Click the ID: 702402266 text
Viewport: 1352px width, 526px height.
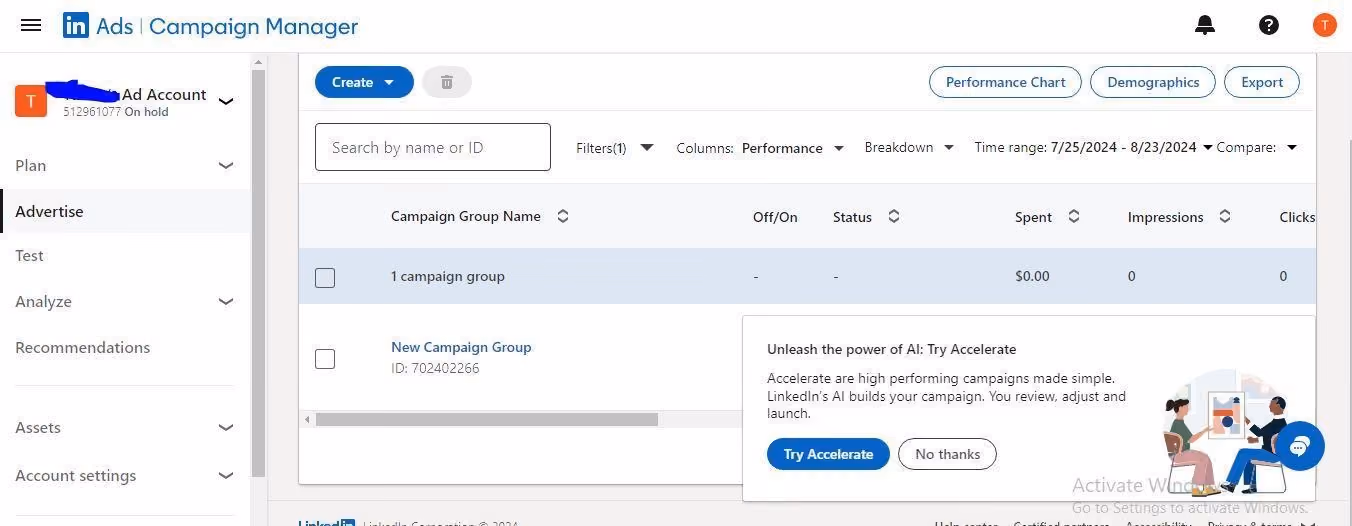pos(435,368)
